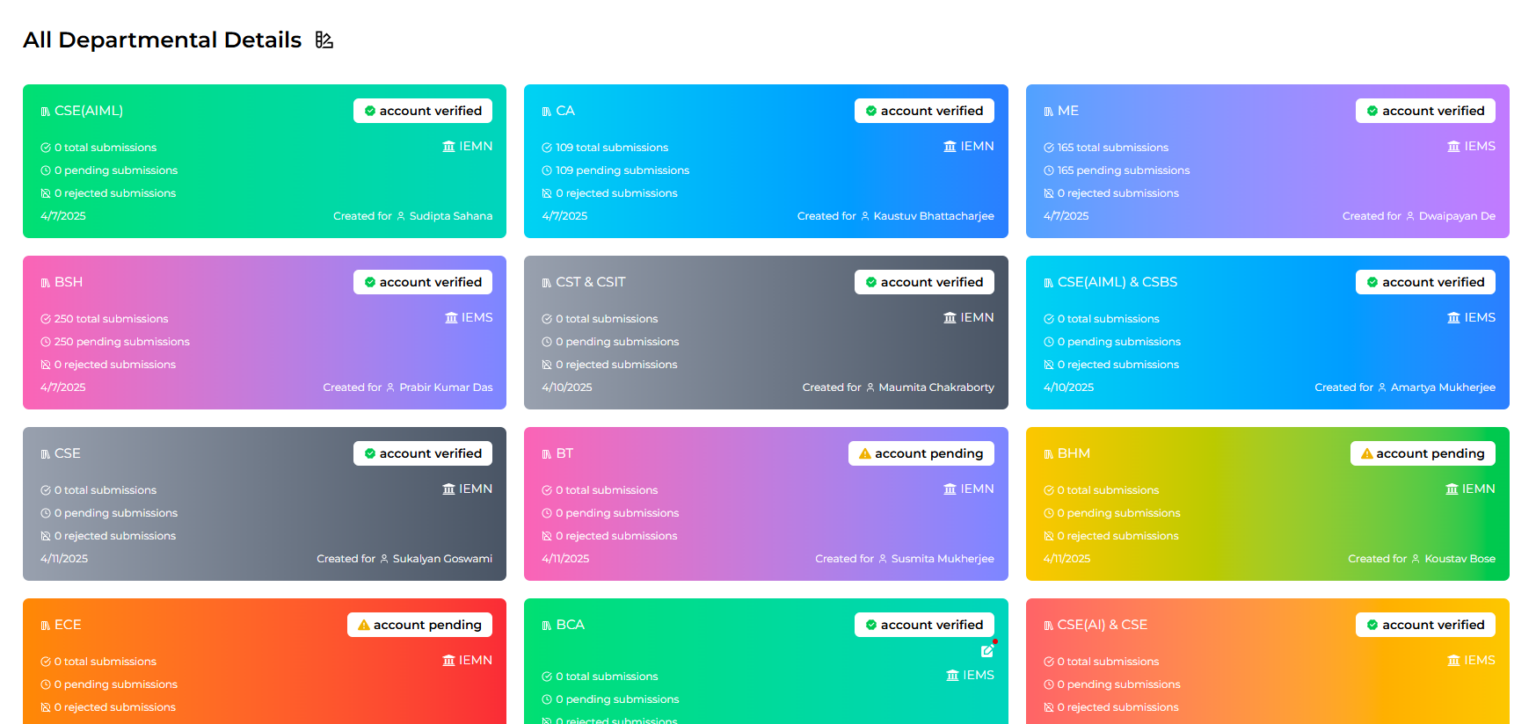Viewport: 1536px width, 724px height.
Task: Click the account verified badge on BCA card
Action: (x=924, y=625)
